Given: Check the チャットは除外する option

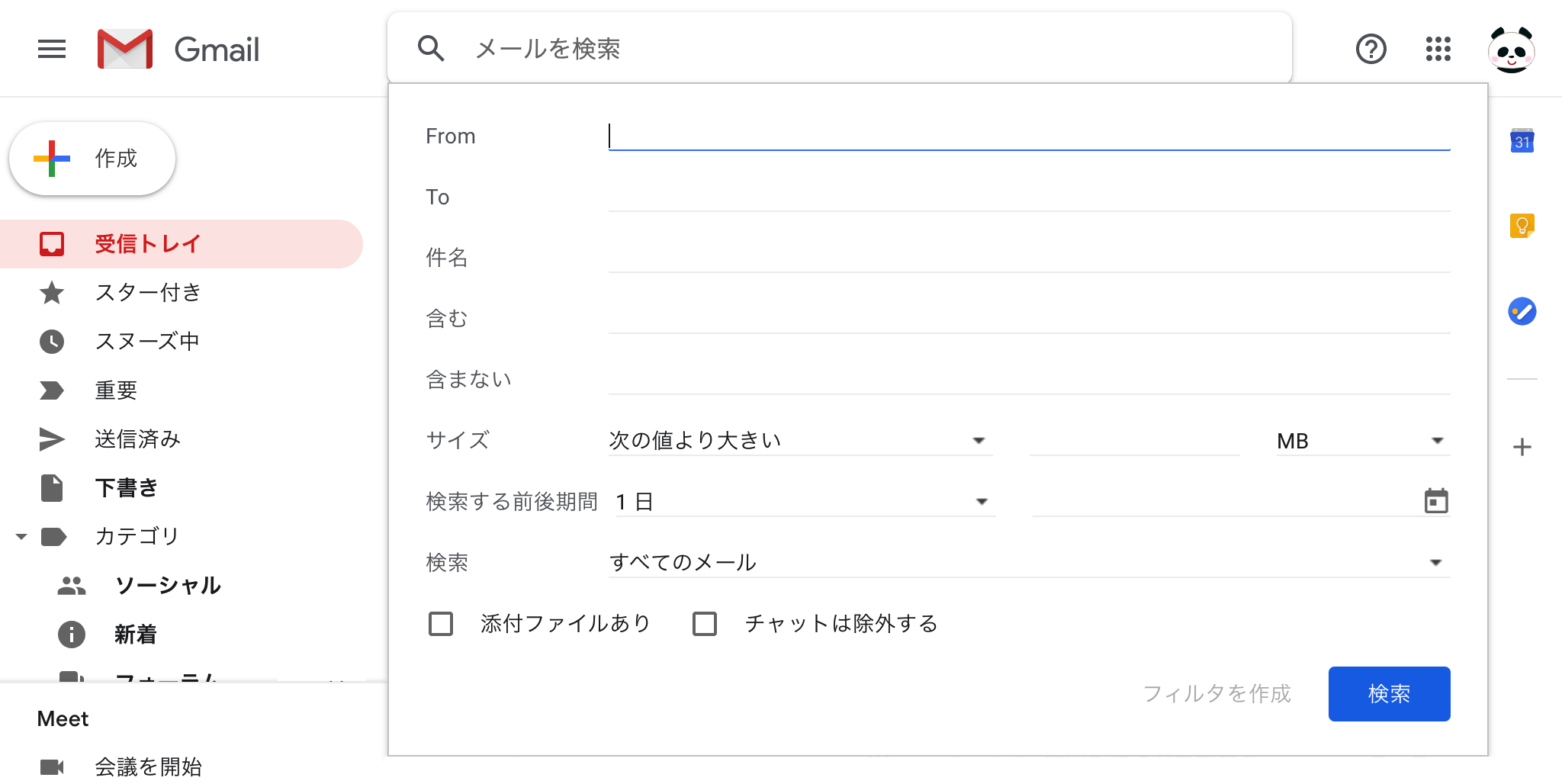Looking at the screenshot, I should click(x=705, y=624).
